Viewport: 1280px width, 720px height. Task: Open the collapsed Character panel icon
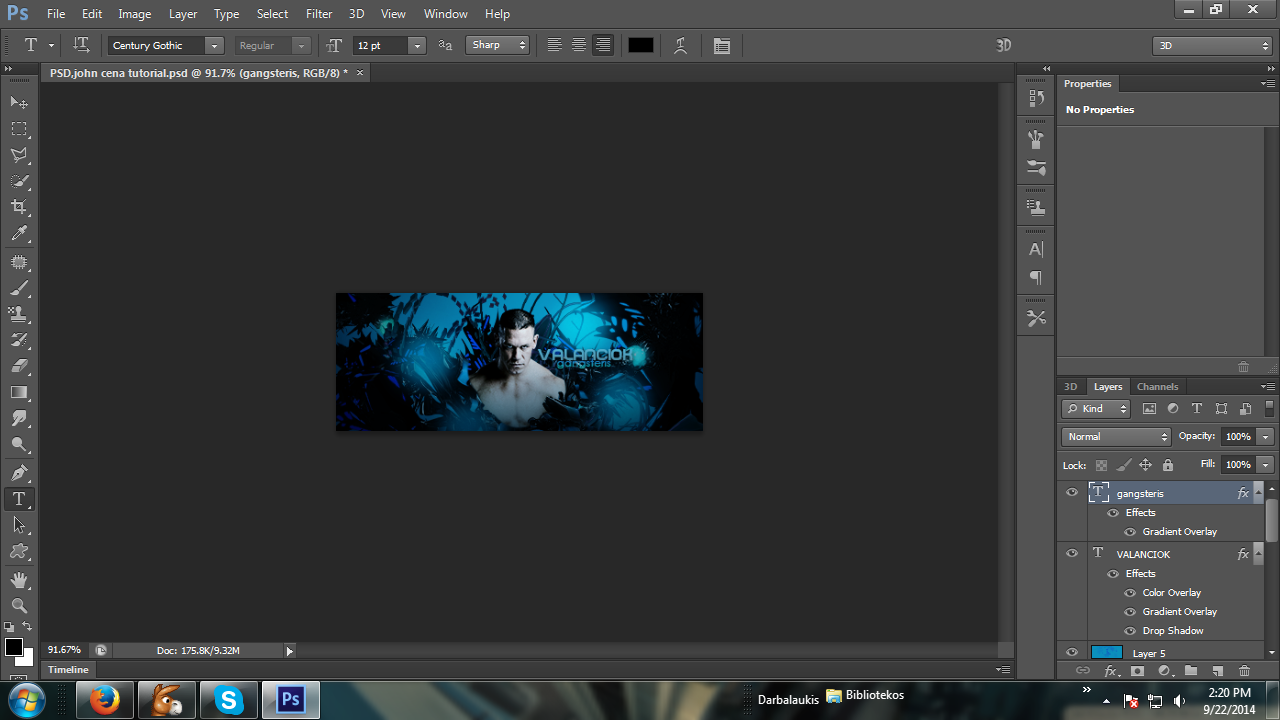tap(1036, 249)
